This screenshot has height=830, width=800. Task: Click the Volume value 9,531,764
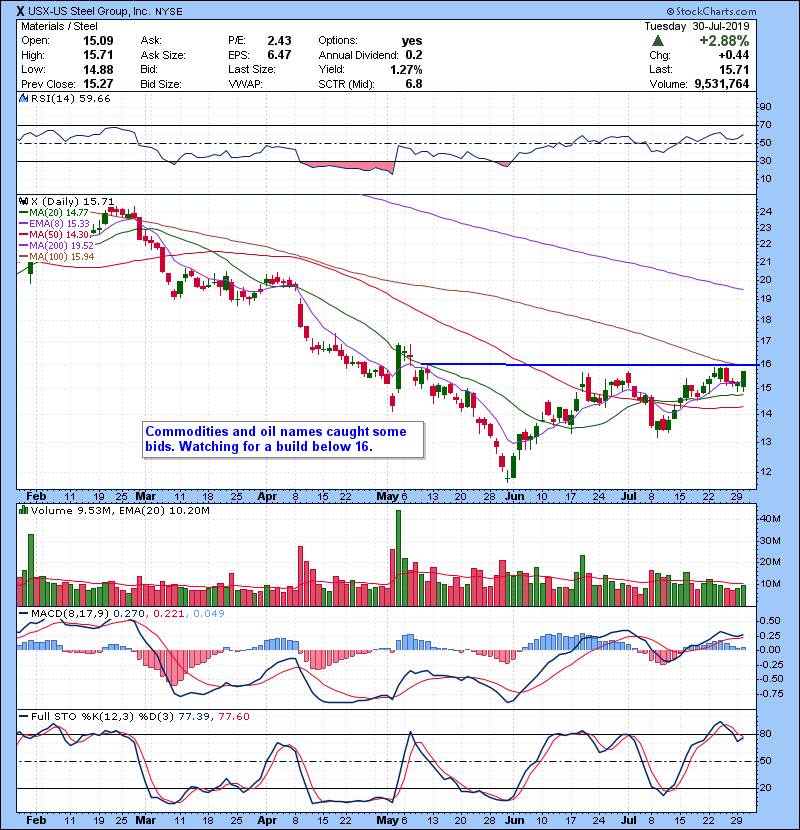pyautogui.click(x=722, y=84)
